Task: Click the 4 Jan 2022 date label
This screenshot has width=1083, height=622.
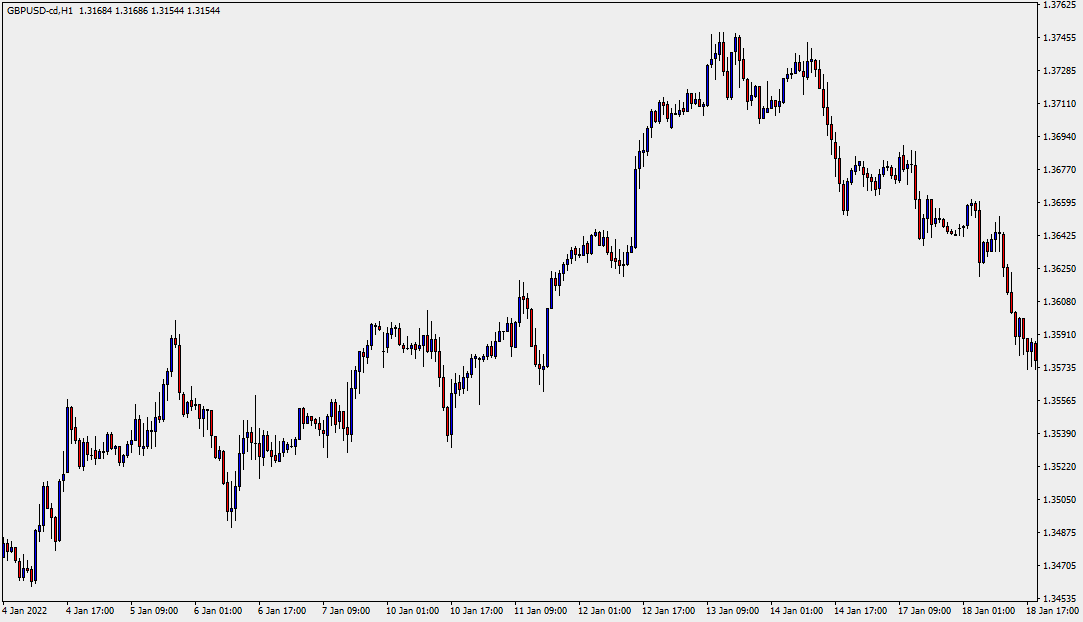Action: [25, 610]
